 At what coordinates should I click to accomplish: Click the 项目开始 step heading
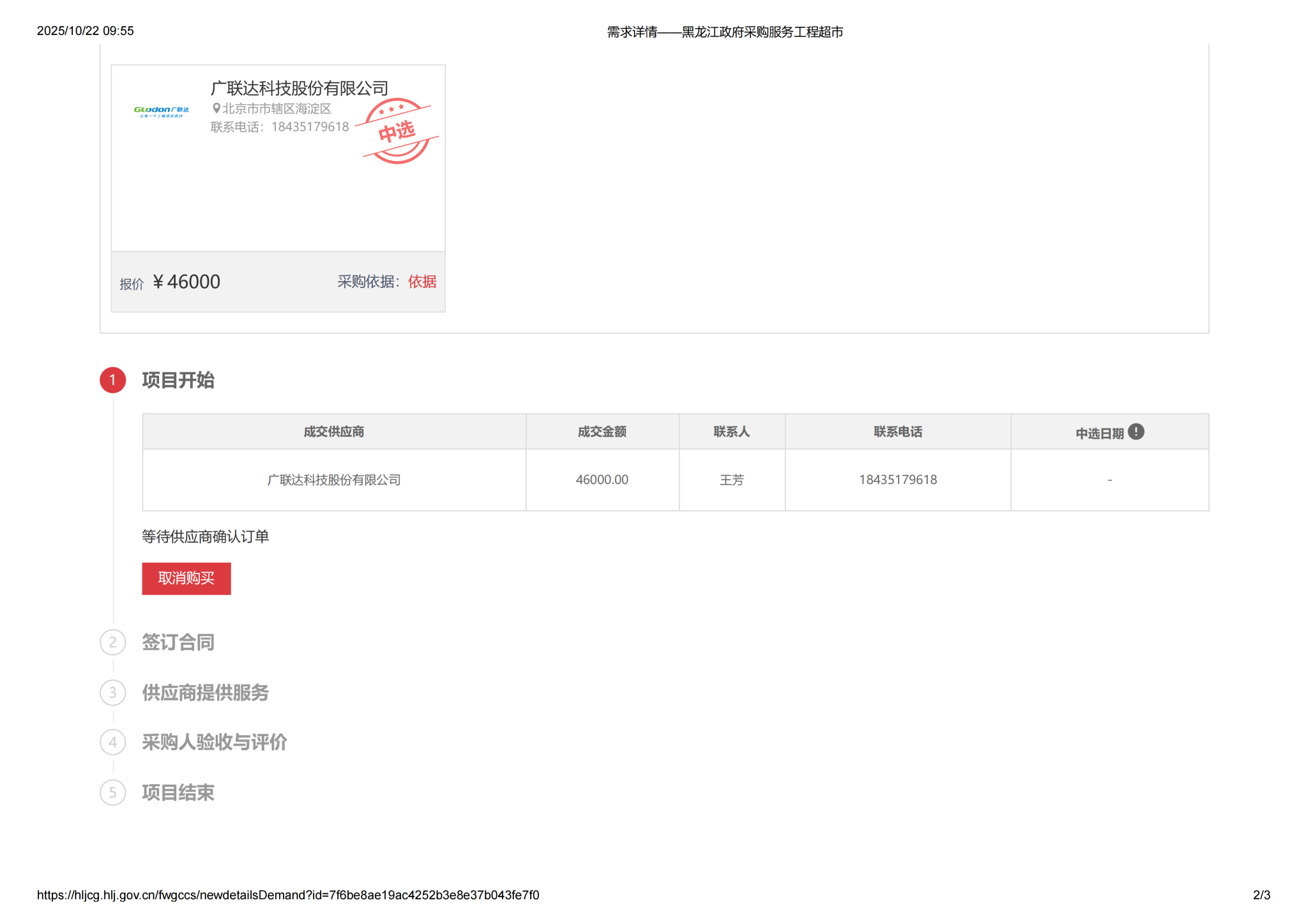(178, 380)
